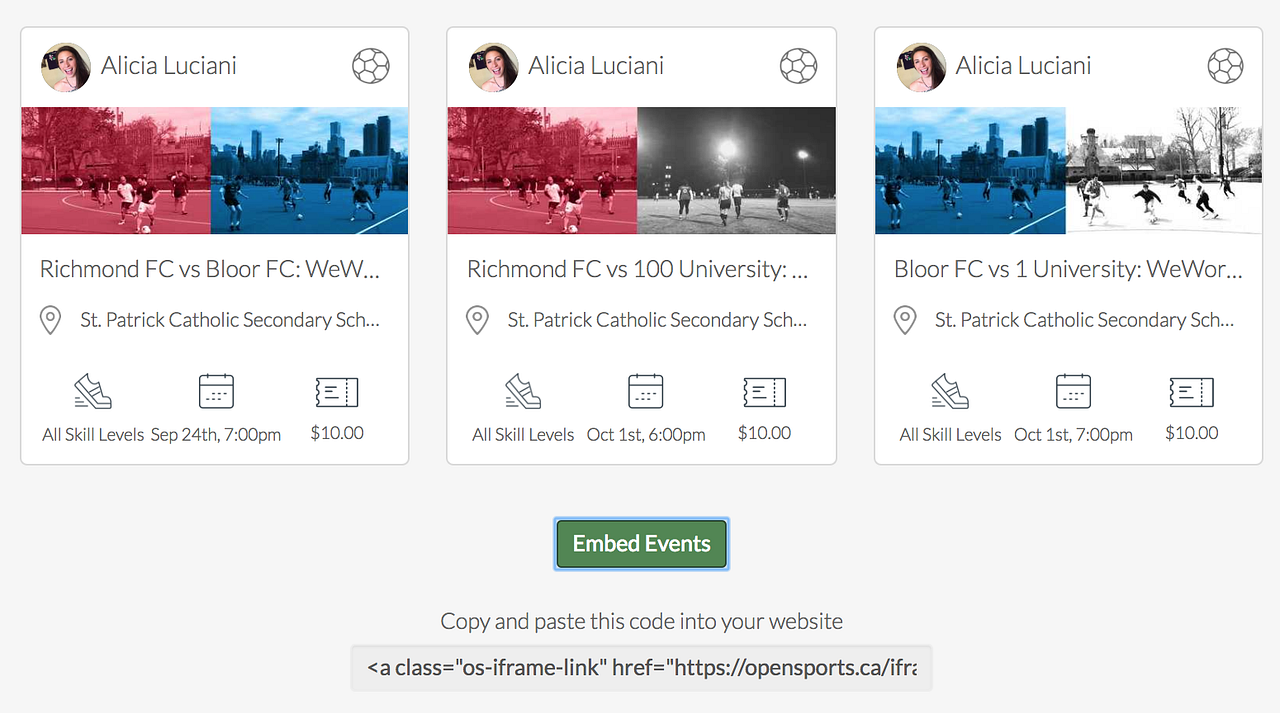Screen dimensions: 1280x713
Task: Click soccer ball icon on Bloor vs 1 University card
Action: pos(1225,67)
